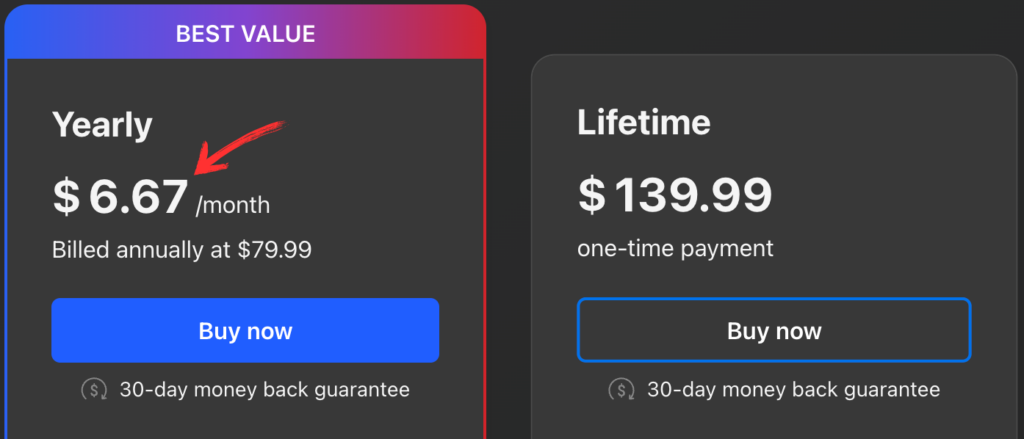Click the "/month" label beside the yearly price
The height and width of the screenshot is (439, 1024).
tap(233, 205)
